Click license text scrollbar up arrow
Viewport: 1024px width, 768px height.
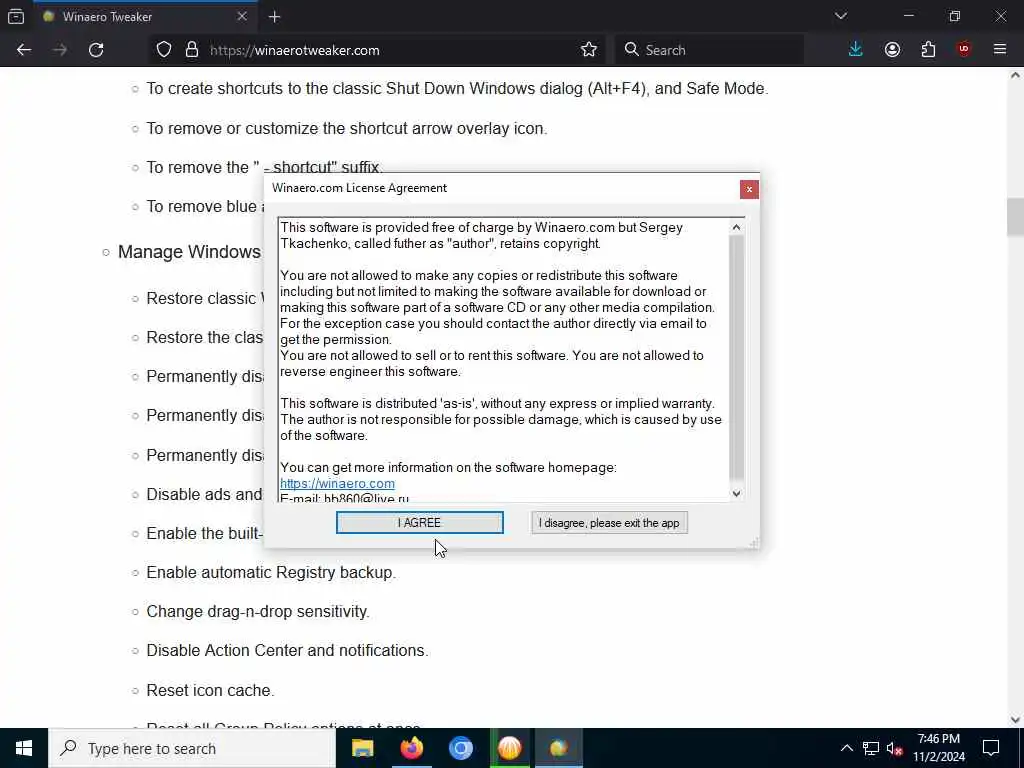click(736, 227)
